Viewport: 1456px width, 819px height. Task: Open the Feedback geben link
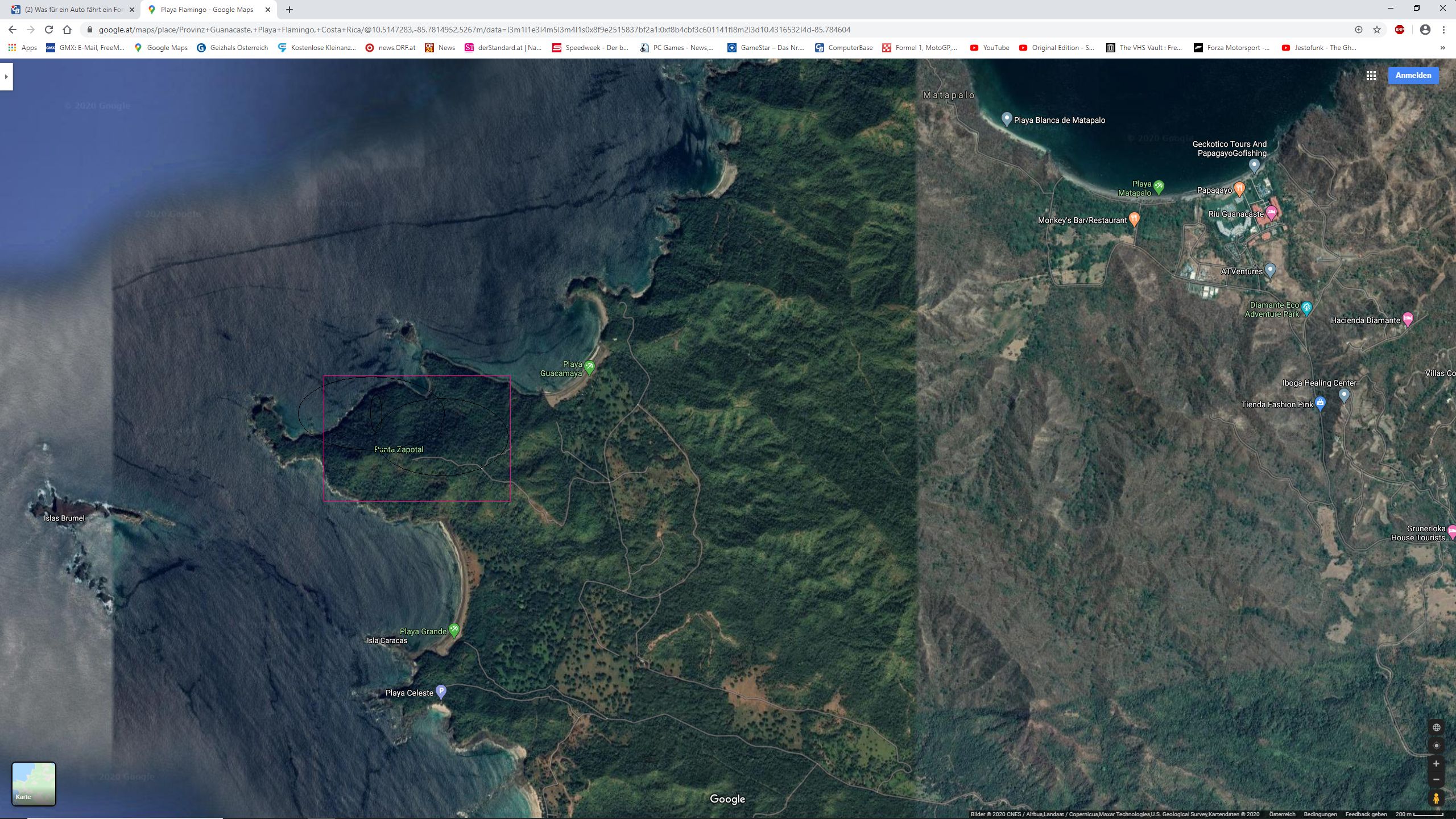(x=1366, y=814)
